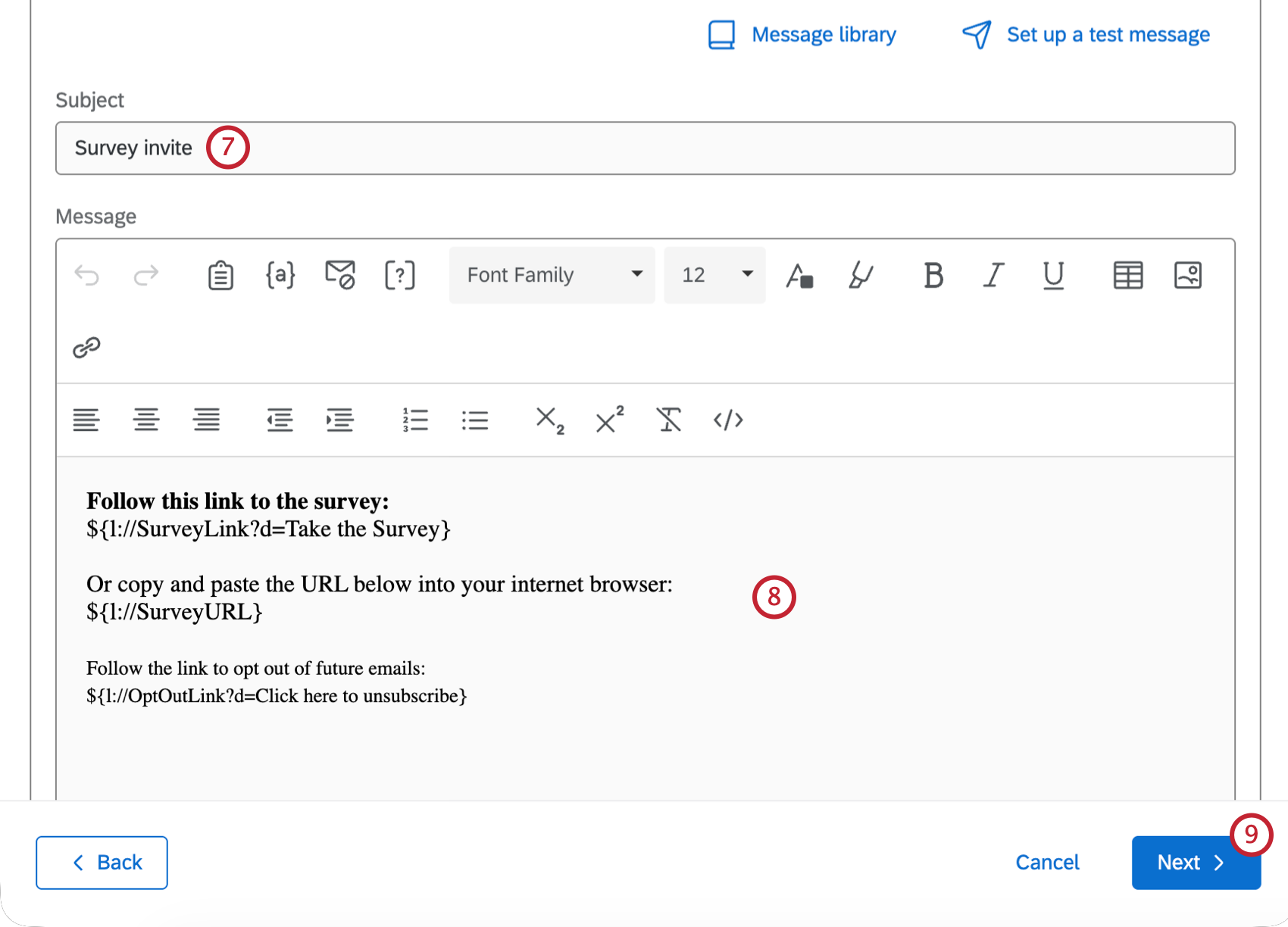1288x927 pixels.
Task: Click the Message library book icon
Action: tap(721, 35)
